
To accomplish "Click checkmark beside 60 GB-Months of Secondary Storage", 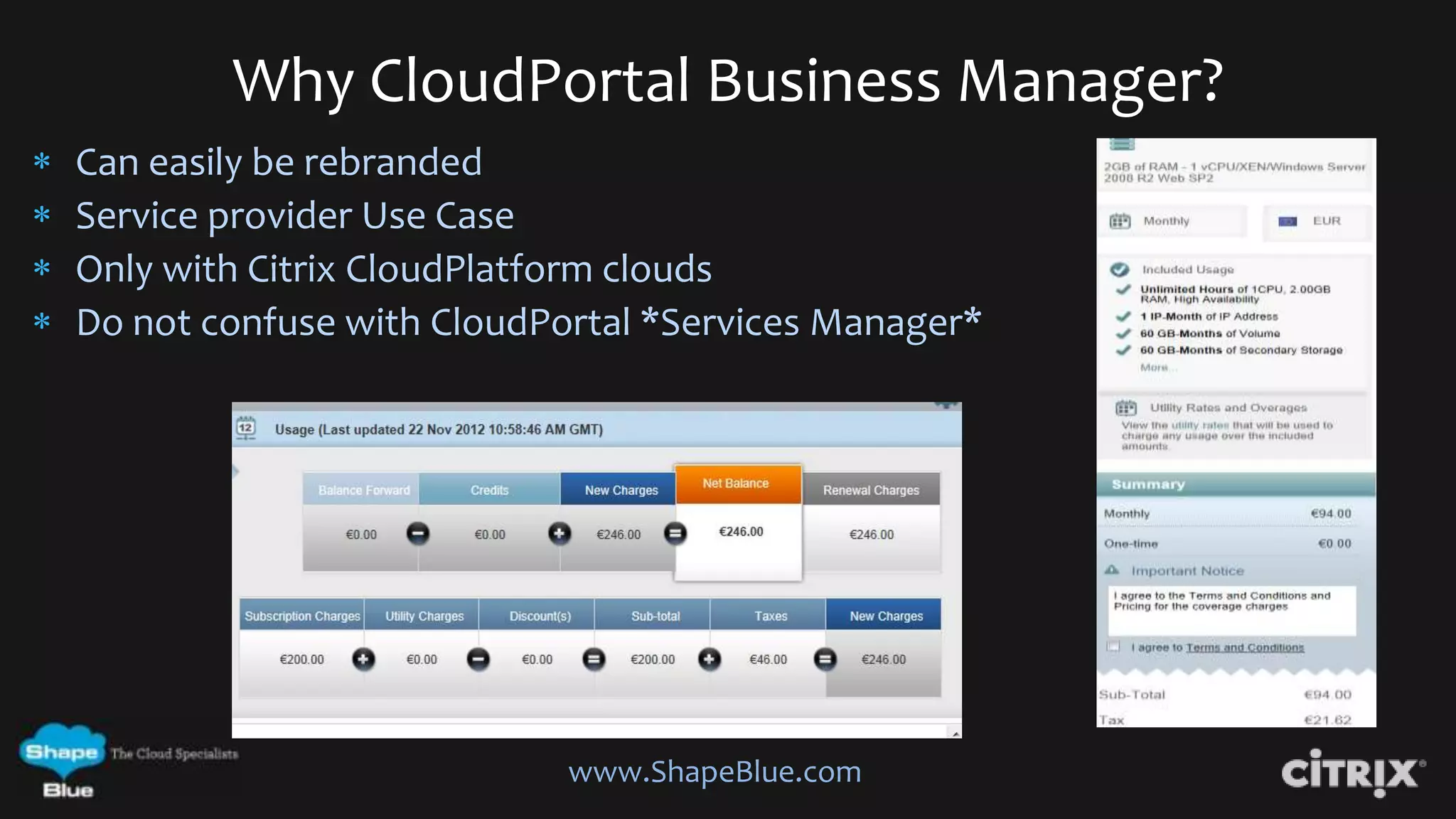I will coord(1123,350).
